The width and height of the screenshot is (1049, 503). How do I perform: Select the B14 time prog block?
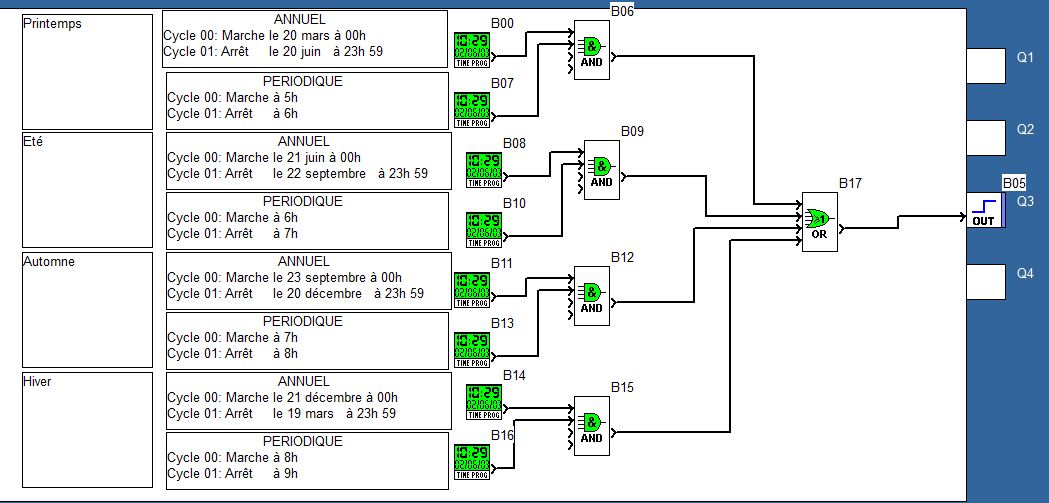point(484,402)
